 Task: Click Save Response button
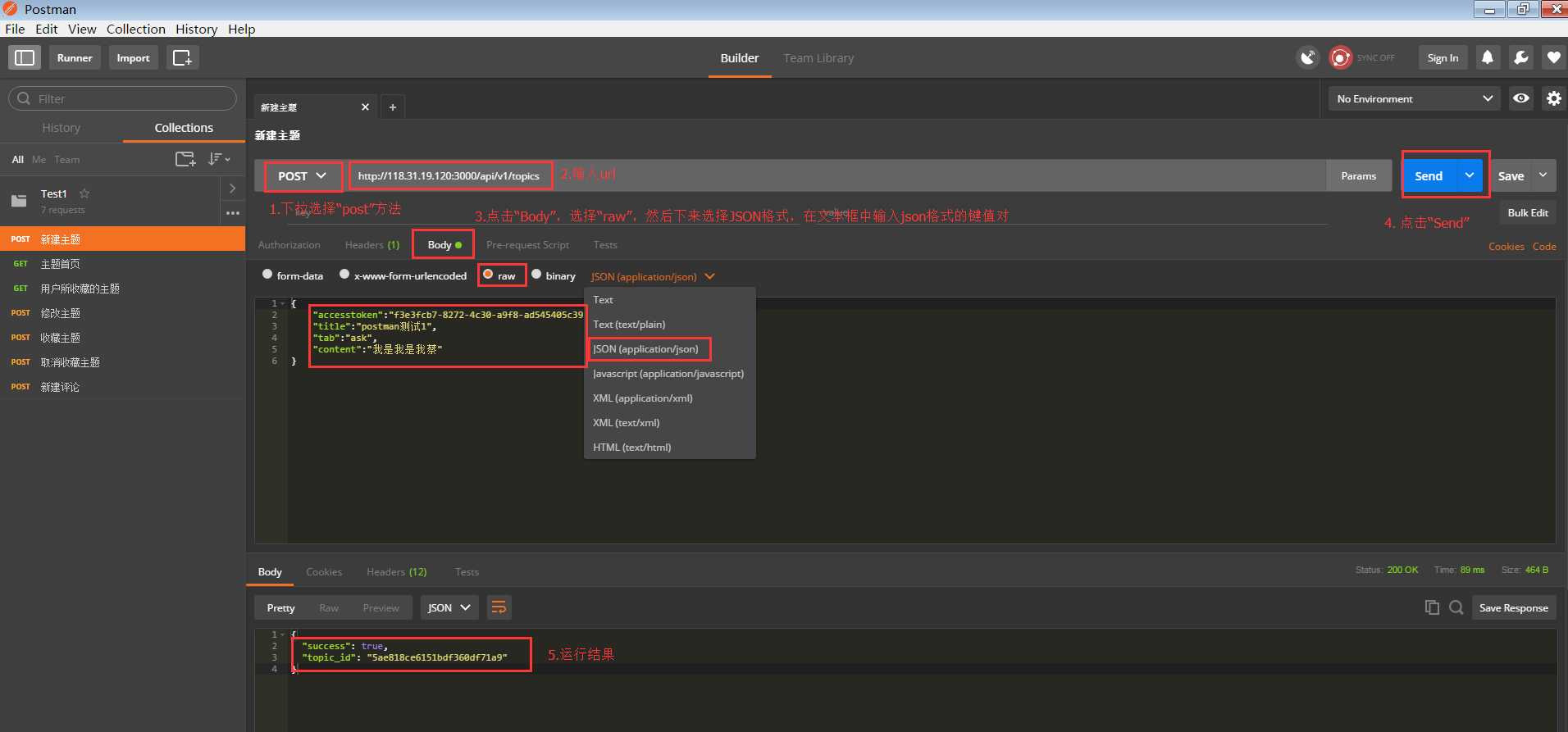(1514, 607)
